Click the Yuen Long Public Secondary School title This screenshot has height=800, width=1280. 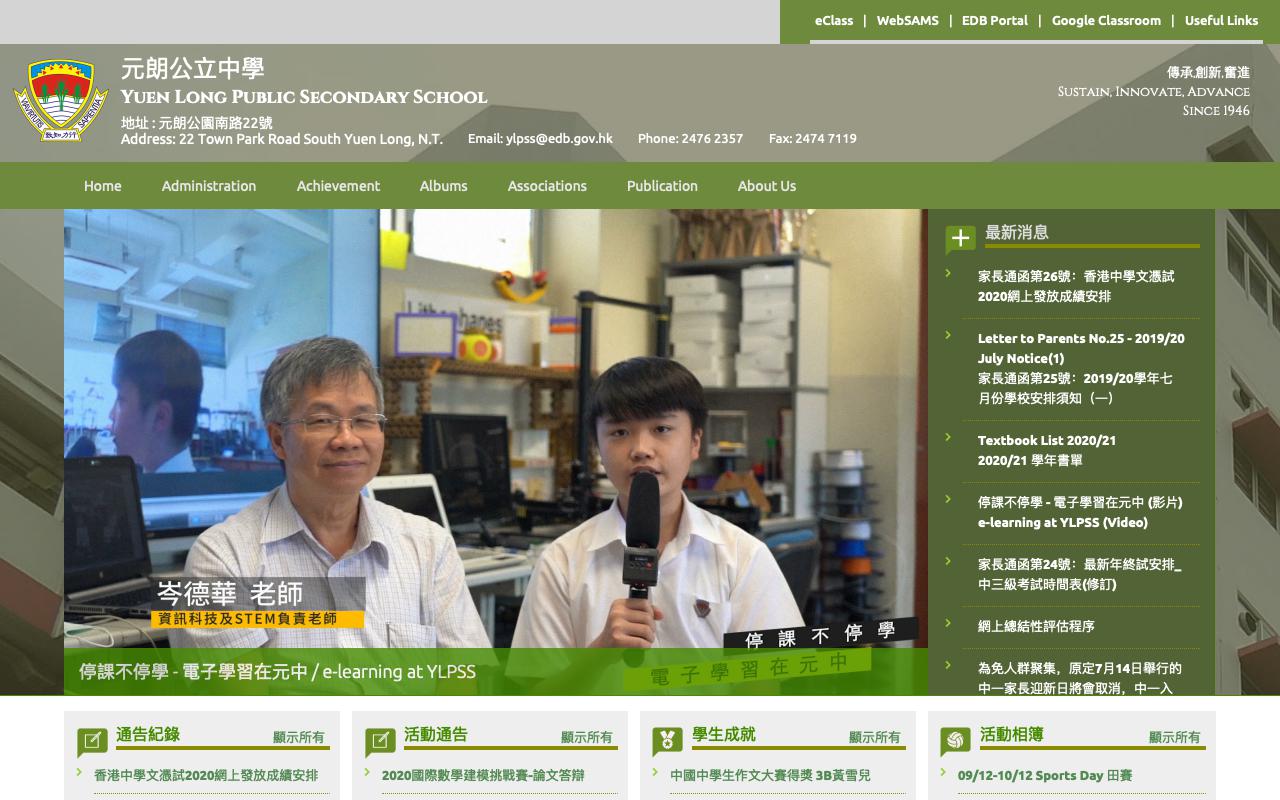pyautogui.click(x=304, y=97)
